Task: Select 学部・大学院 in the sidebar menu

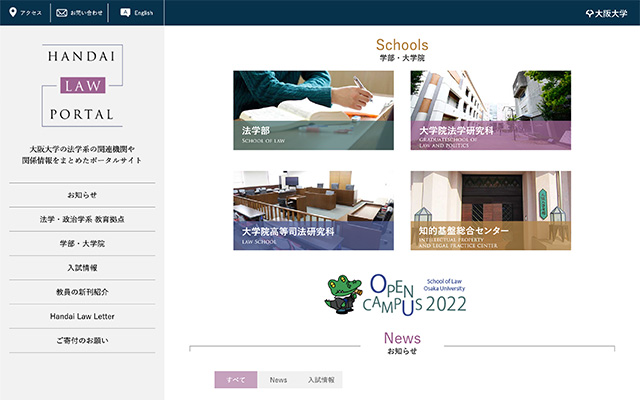Action: (82, 244)
